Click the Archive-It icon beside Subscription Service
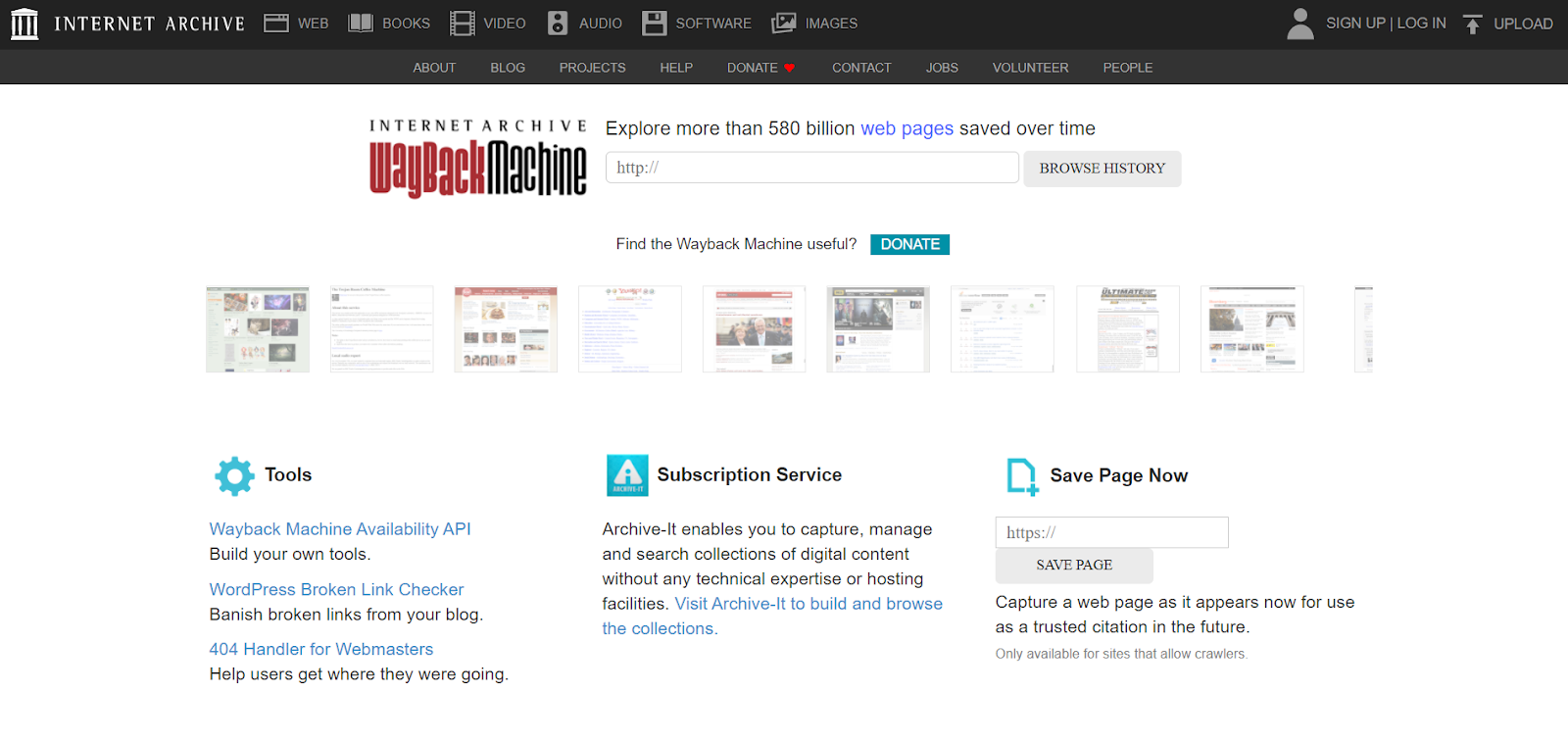This screenshot has width=1568, height=742. point(627,475)
